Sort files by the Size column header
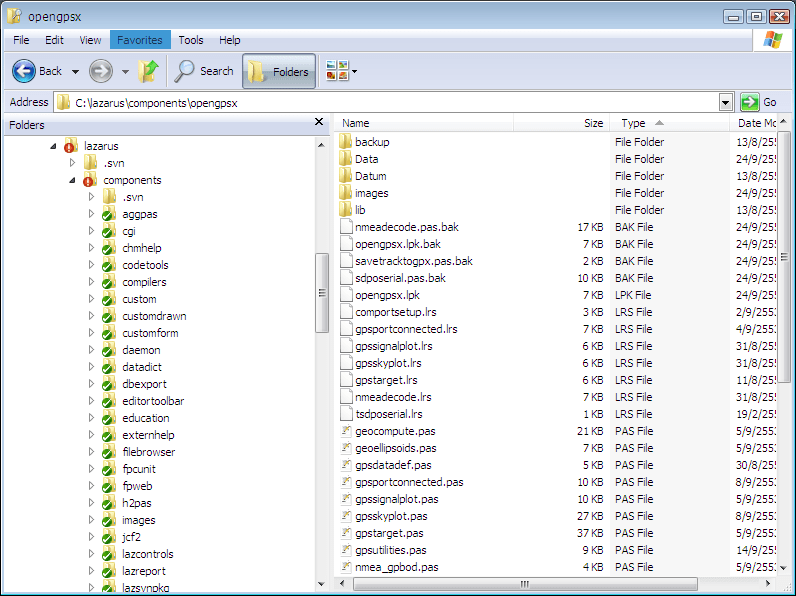 (561, 123)
